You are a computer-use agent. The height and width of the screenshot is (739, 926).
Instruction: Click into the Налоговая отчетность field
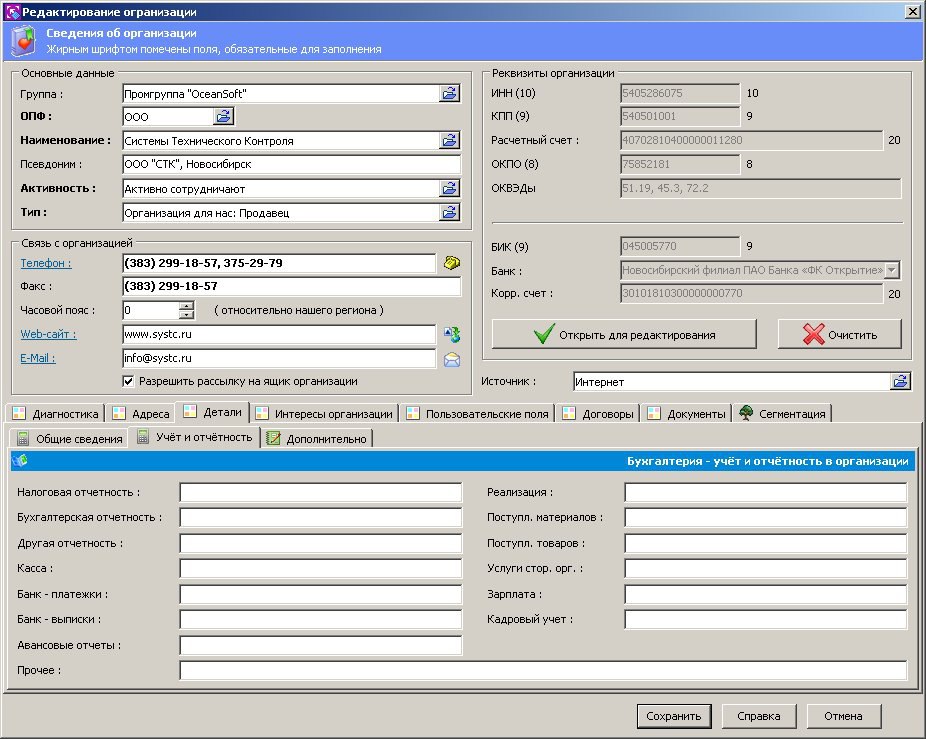pyautogui.click(x=321, y=492)
